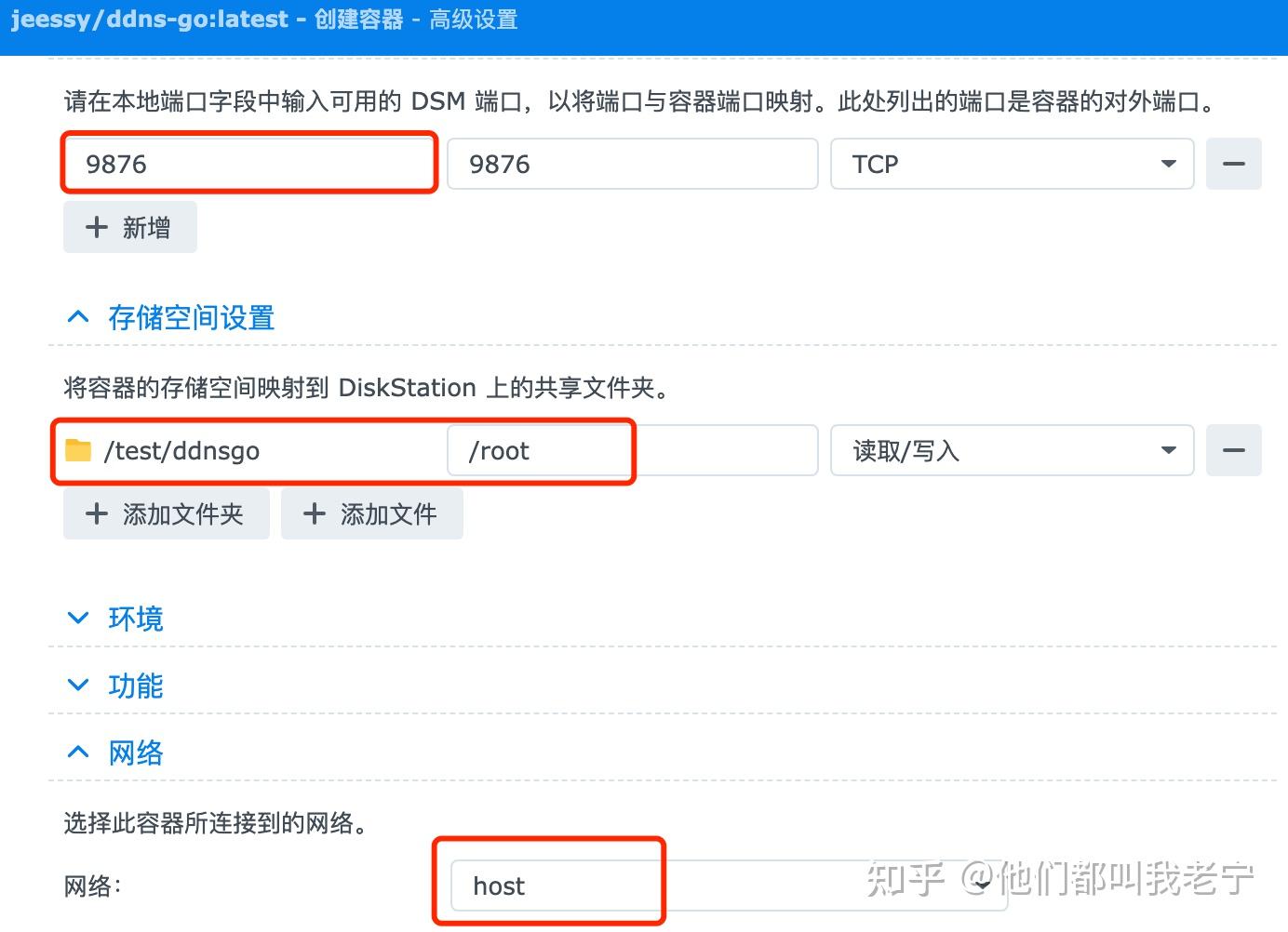Viewport: 1288px width, 932px height.
Task: Select the container port field showing 9876
Action: (633, 164)
